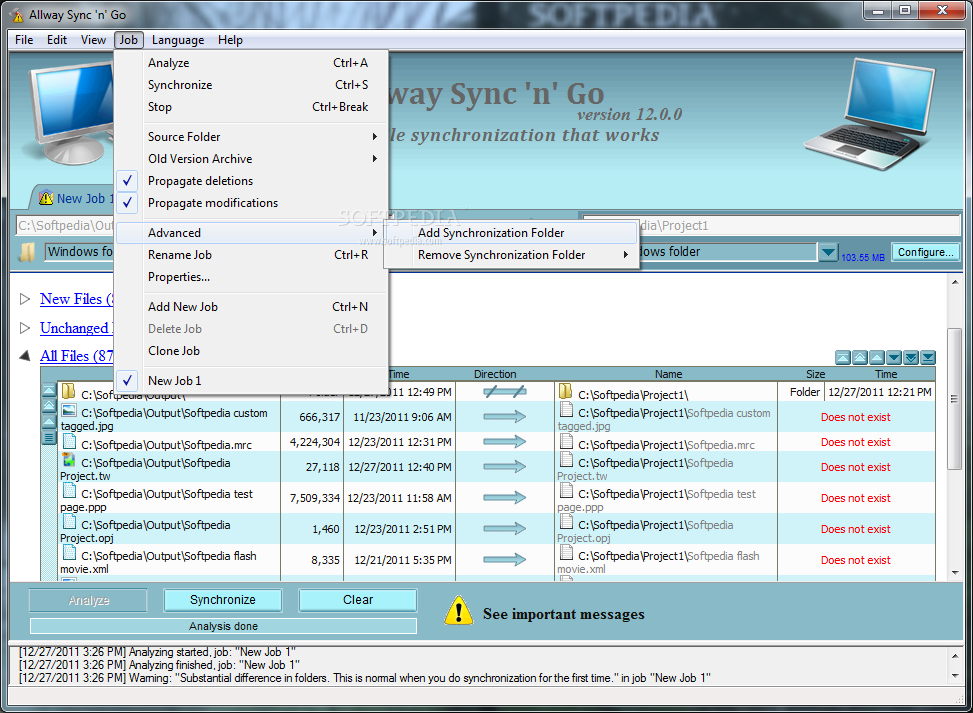Image resolution: width=973 pixels, height=713 pixels.
Task: Choose Stop in the Job menu
Action: coord(251,107)
